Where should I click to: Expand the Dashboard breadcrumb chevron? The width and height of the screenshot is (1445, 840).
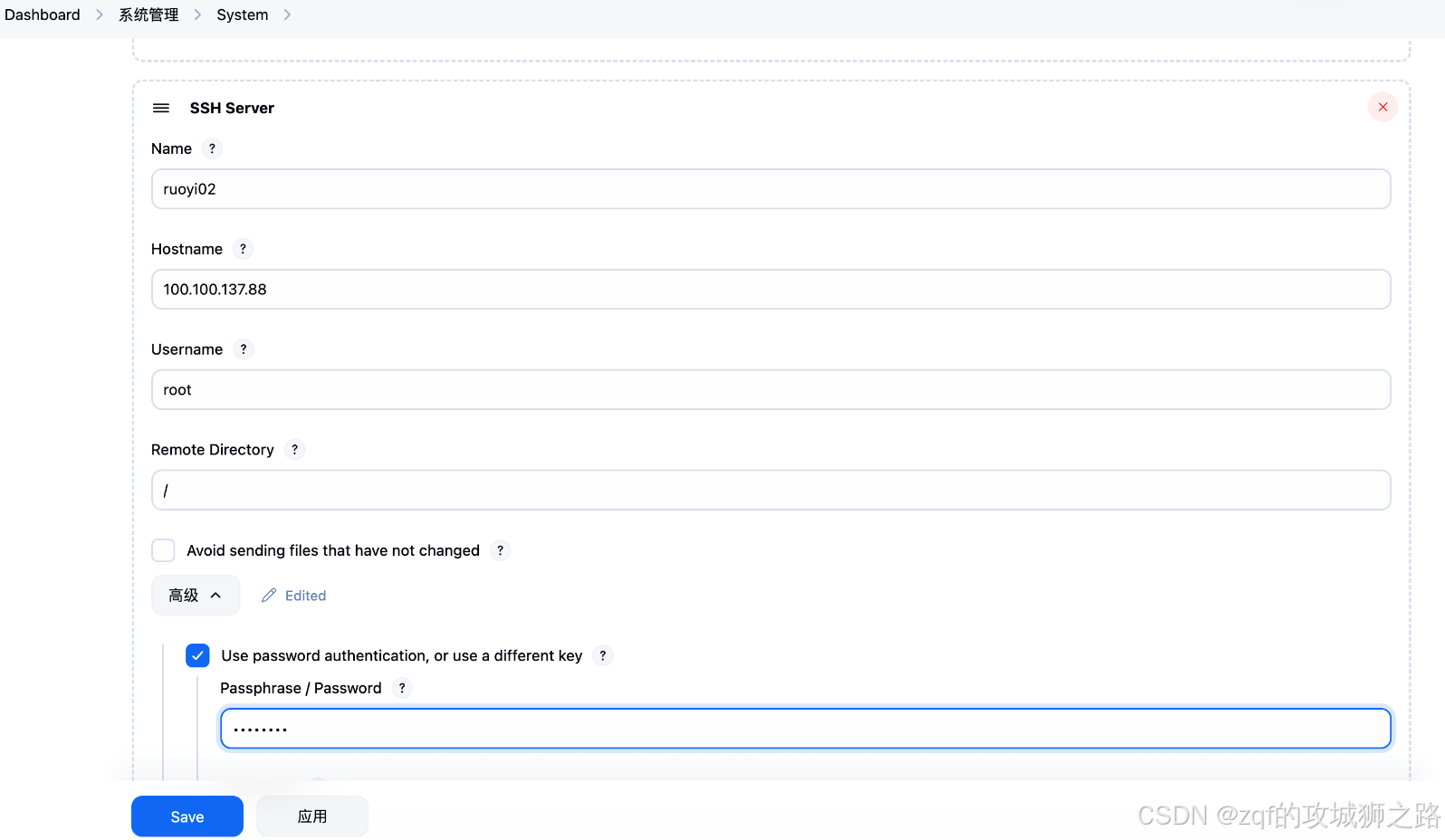[x=100, y=14]
